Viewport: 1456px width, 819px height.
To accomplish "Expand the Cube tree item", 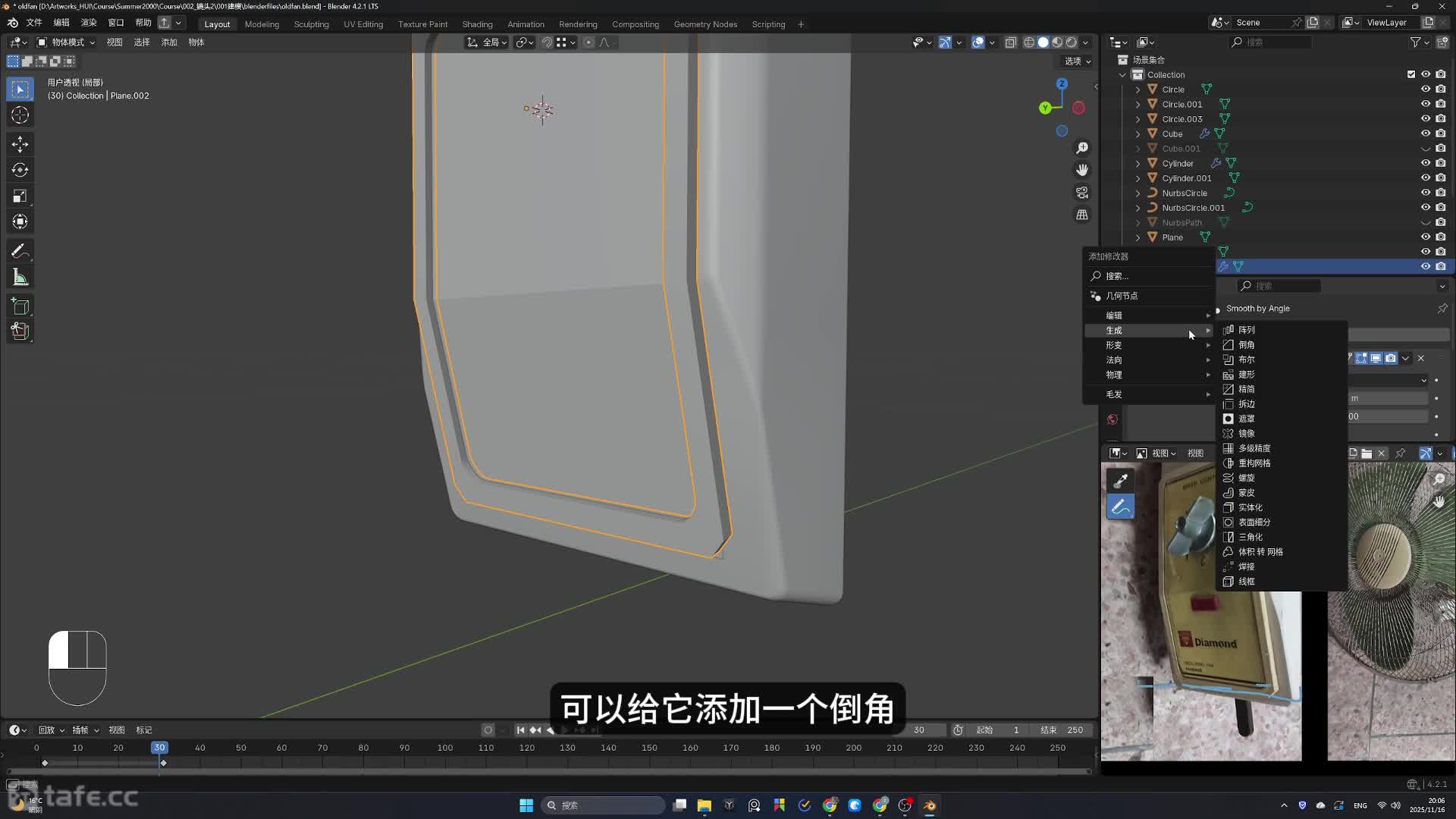I will [1137, 134].
